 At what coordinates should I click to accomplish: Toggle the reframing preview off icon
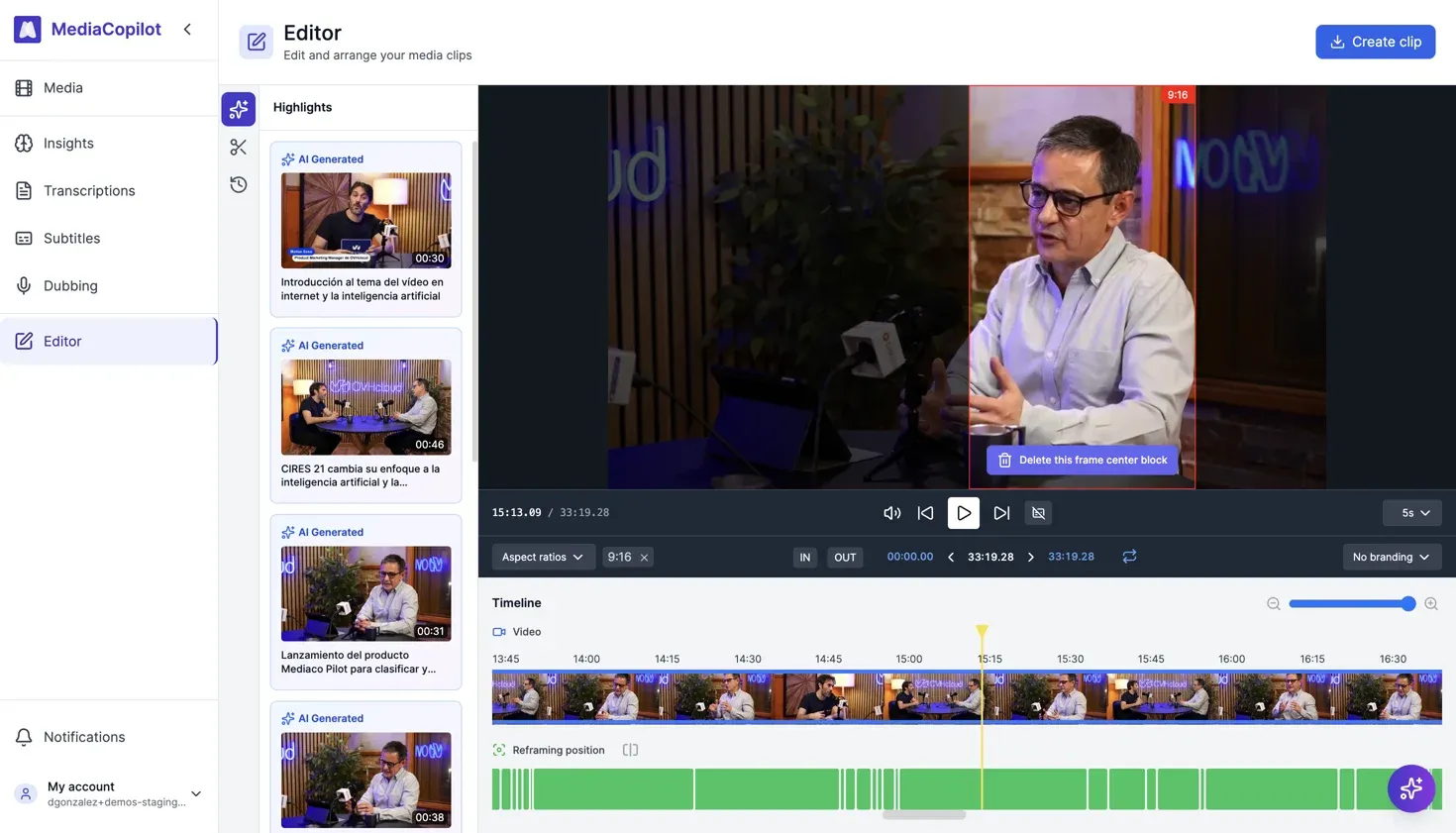pyautogui.click(x=1038, y=513)
